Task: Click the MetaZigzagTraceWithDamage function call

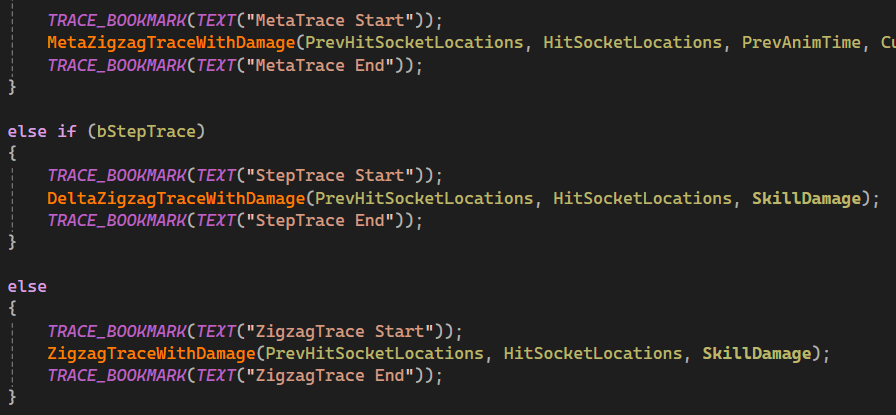Action: pyautogui.click(x=171, y=44)
